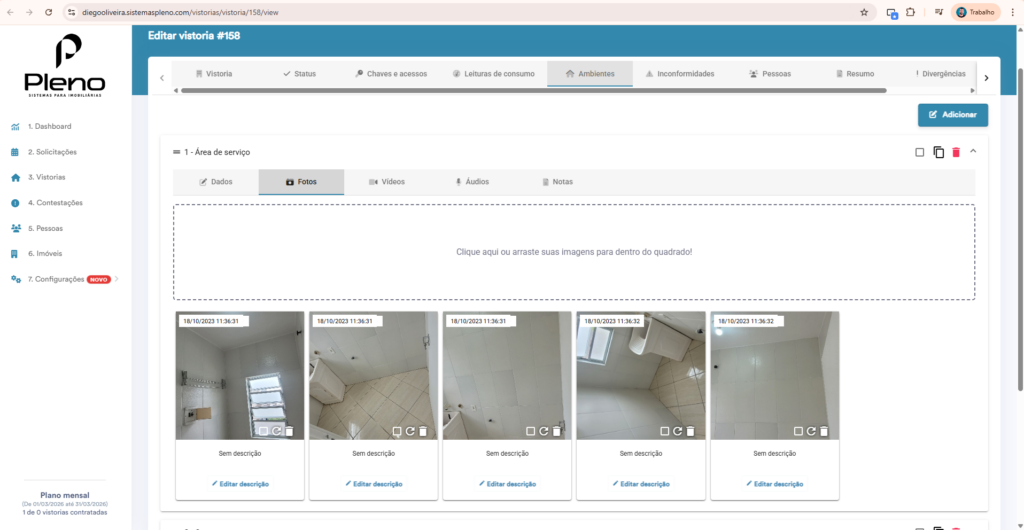Rotate the fifth photo
1024x530 pixels.
coord(811,431)
